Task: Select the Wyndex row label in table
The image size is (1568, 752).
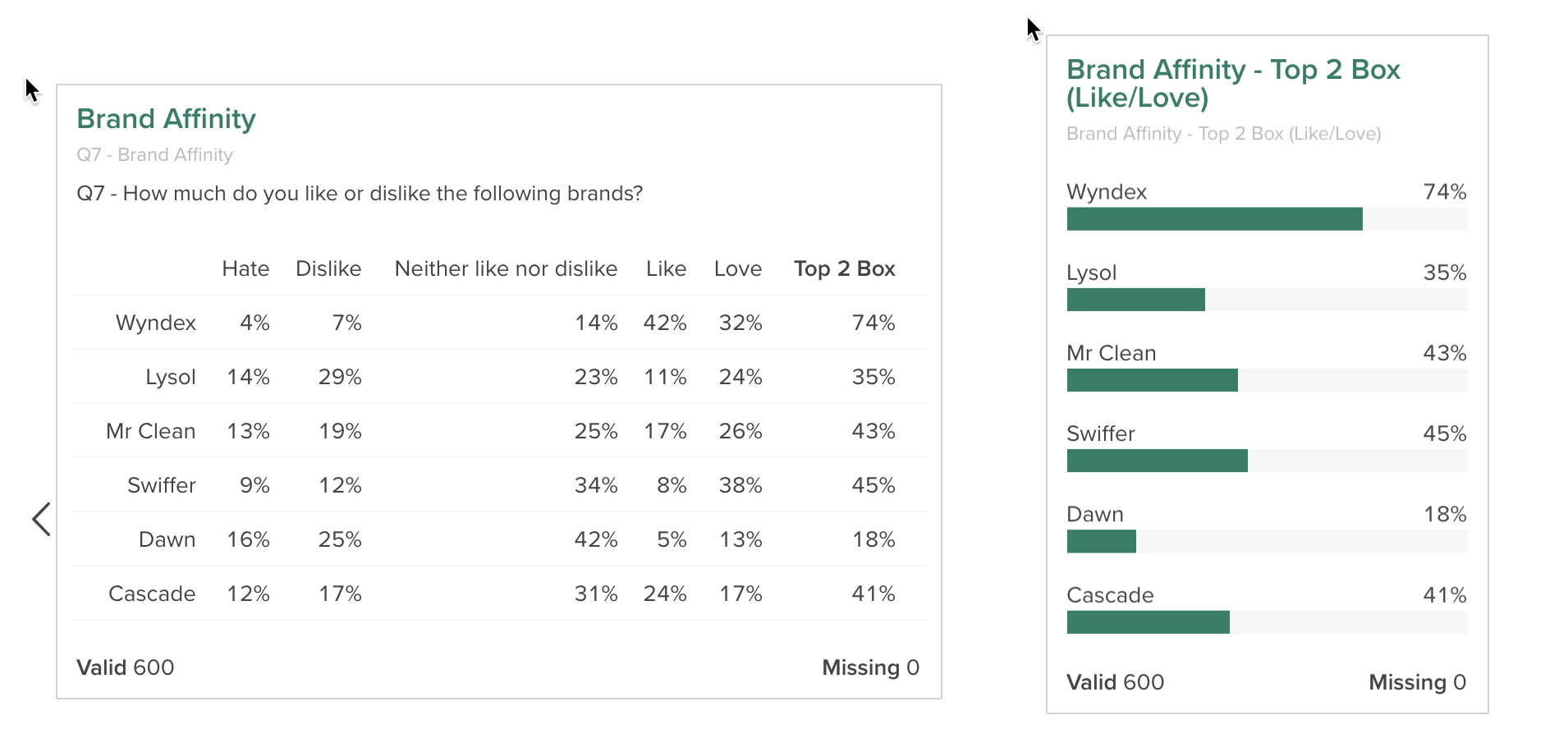Action: (156, 323)
